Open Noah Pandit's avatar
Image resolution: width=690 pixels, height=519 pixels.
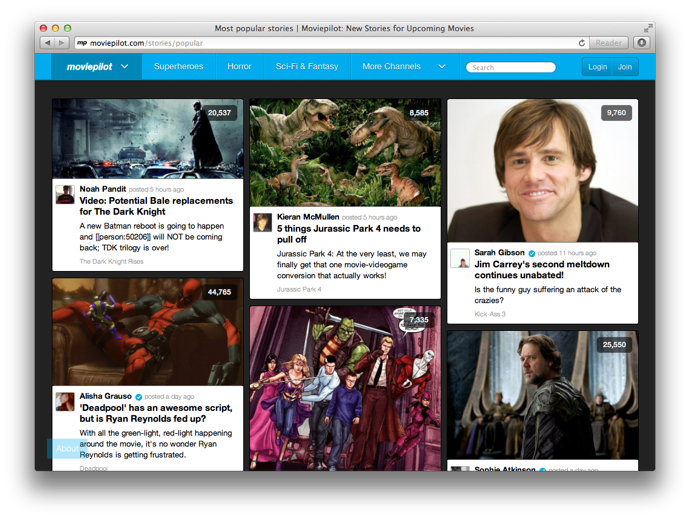[65, 195]
